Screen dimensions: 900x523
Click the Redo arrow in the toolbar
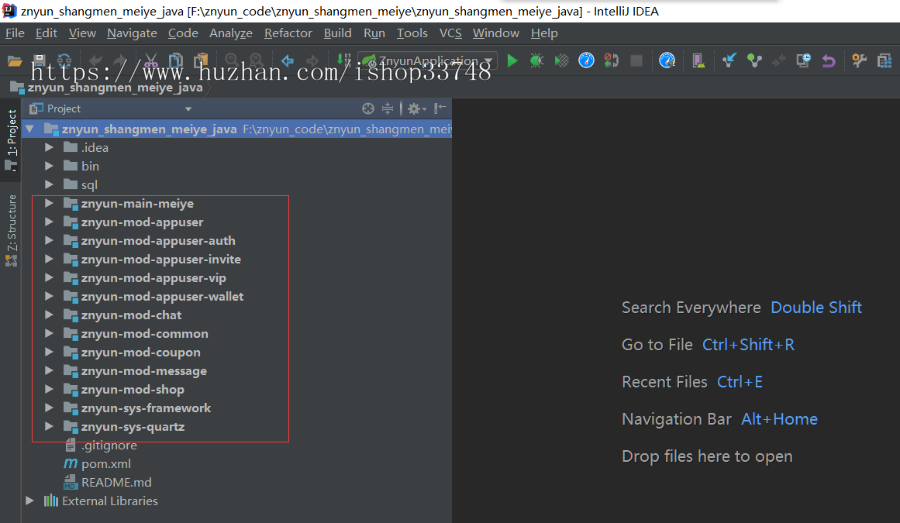(x=120, y=61)
